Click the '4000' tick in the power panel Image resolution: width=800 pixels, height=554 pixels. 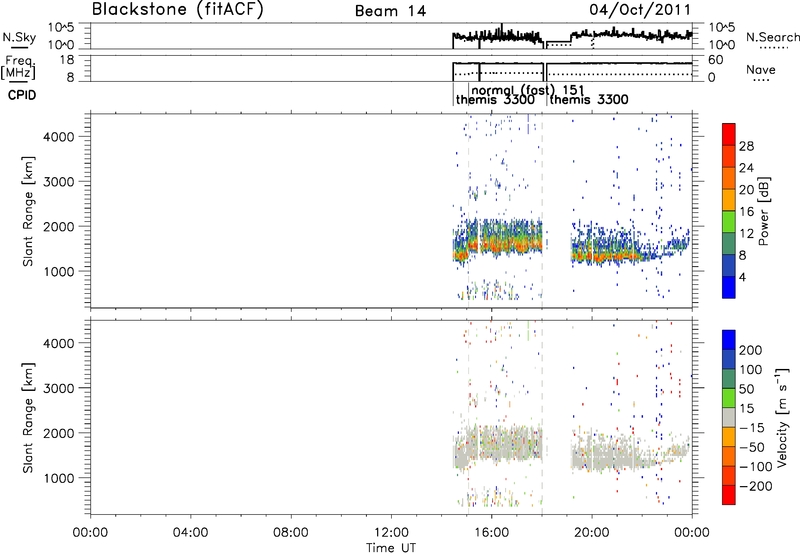[58, 137]
